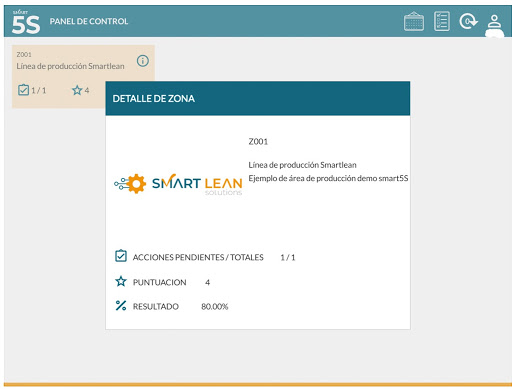The image size is (512, 389).
Task: Click the PUNTUACION value 4
Action: click(207, 282)
